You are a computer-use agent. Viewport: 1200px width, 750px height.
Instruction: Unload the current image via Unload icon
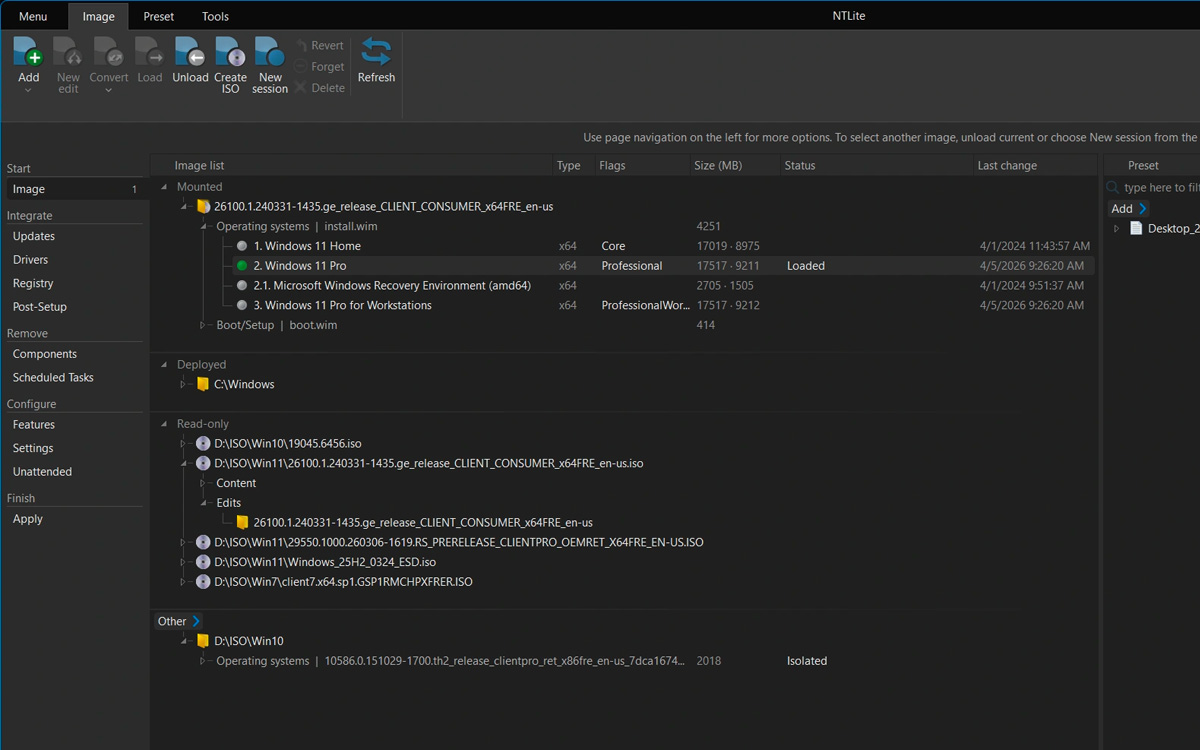190,52
